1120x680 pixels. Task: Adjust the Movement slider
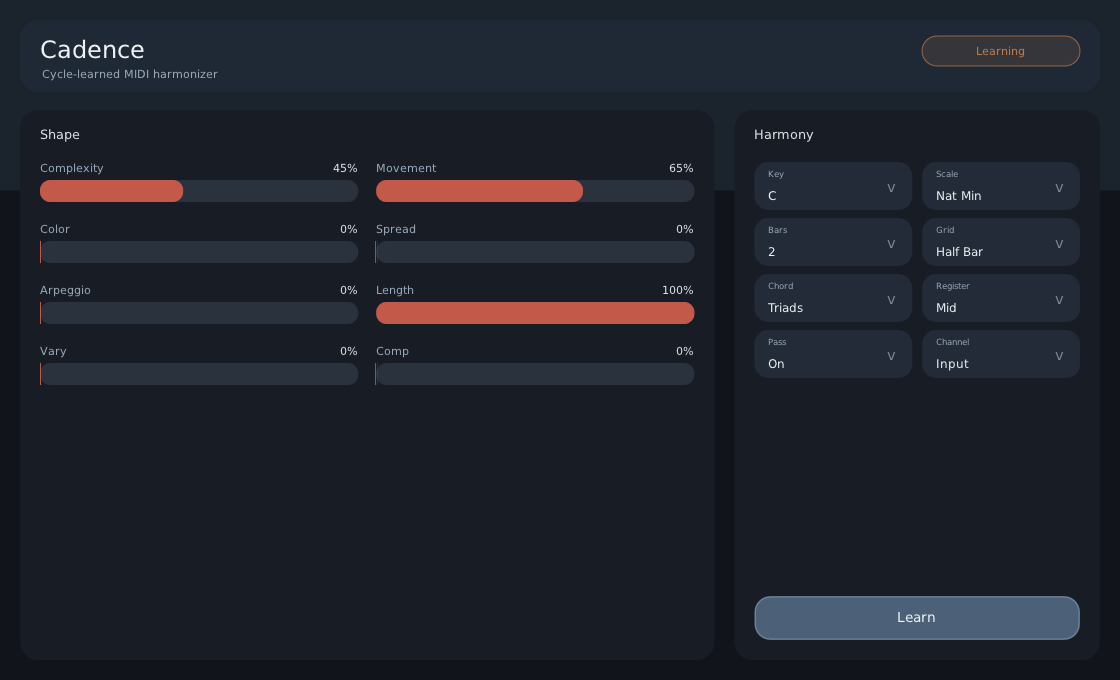(x=535, y=191)
